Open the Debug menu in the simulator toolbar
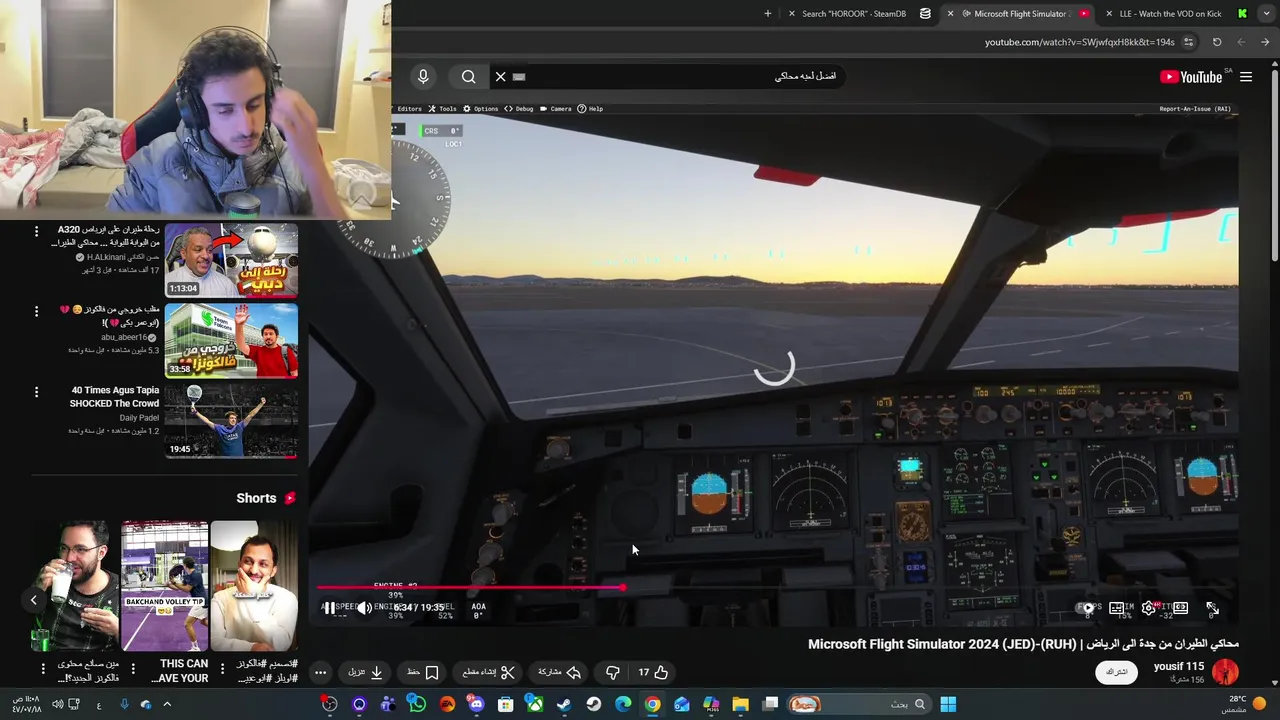Screen dimensions: 1280x720 518,109
